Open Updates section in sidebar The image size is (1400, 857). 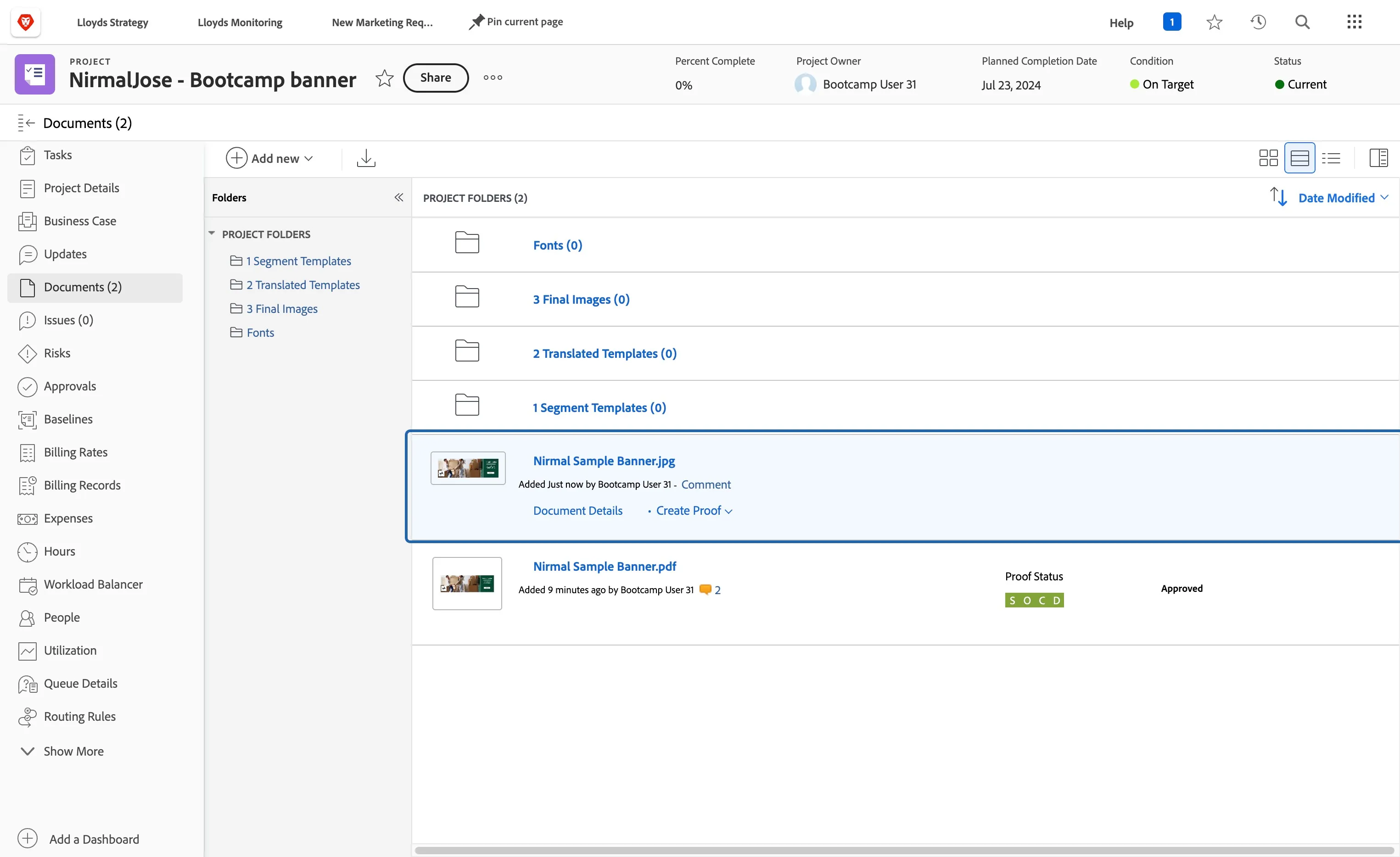tap(65, 254)
